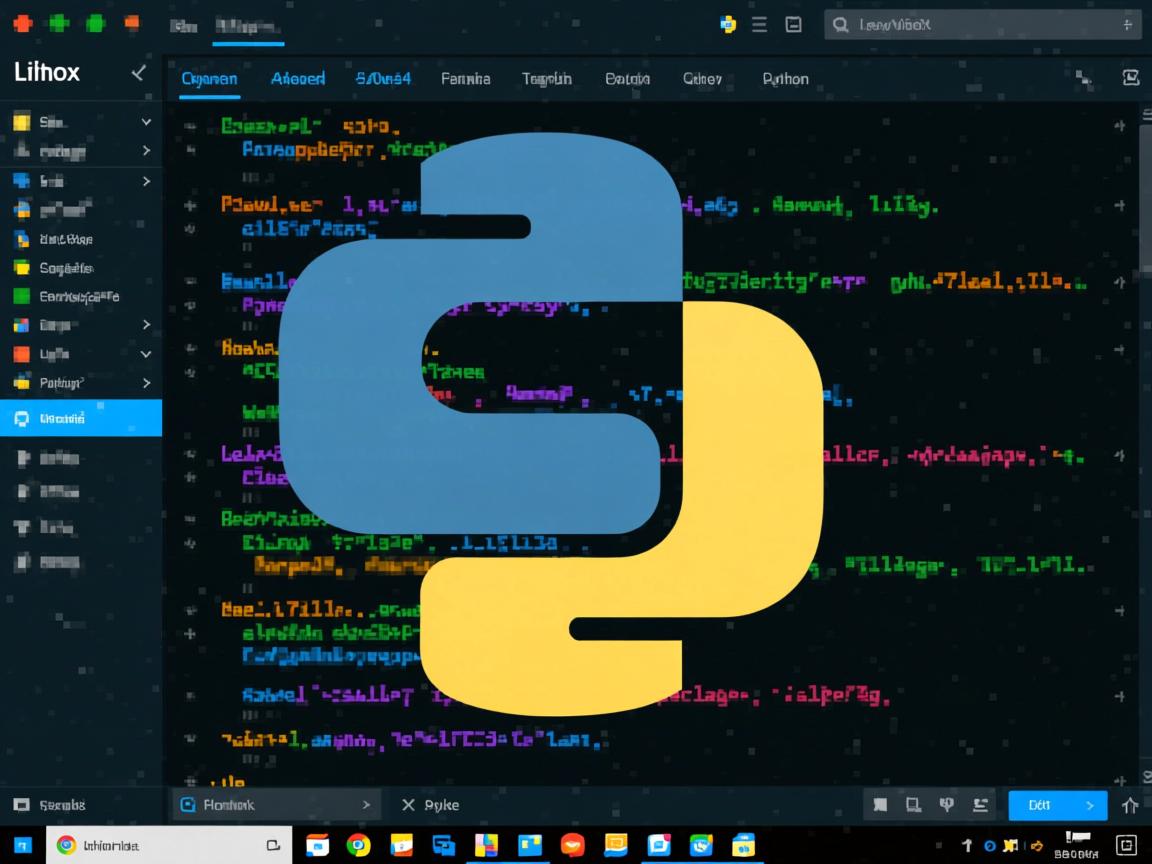Click the upload arrow icon at bottom-right corner
1152x864 pixels.
click(1130, 805)
